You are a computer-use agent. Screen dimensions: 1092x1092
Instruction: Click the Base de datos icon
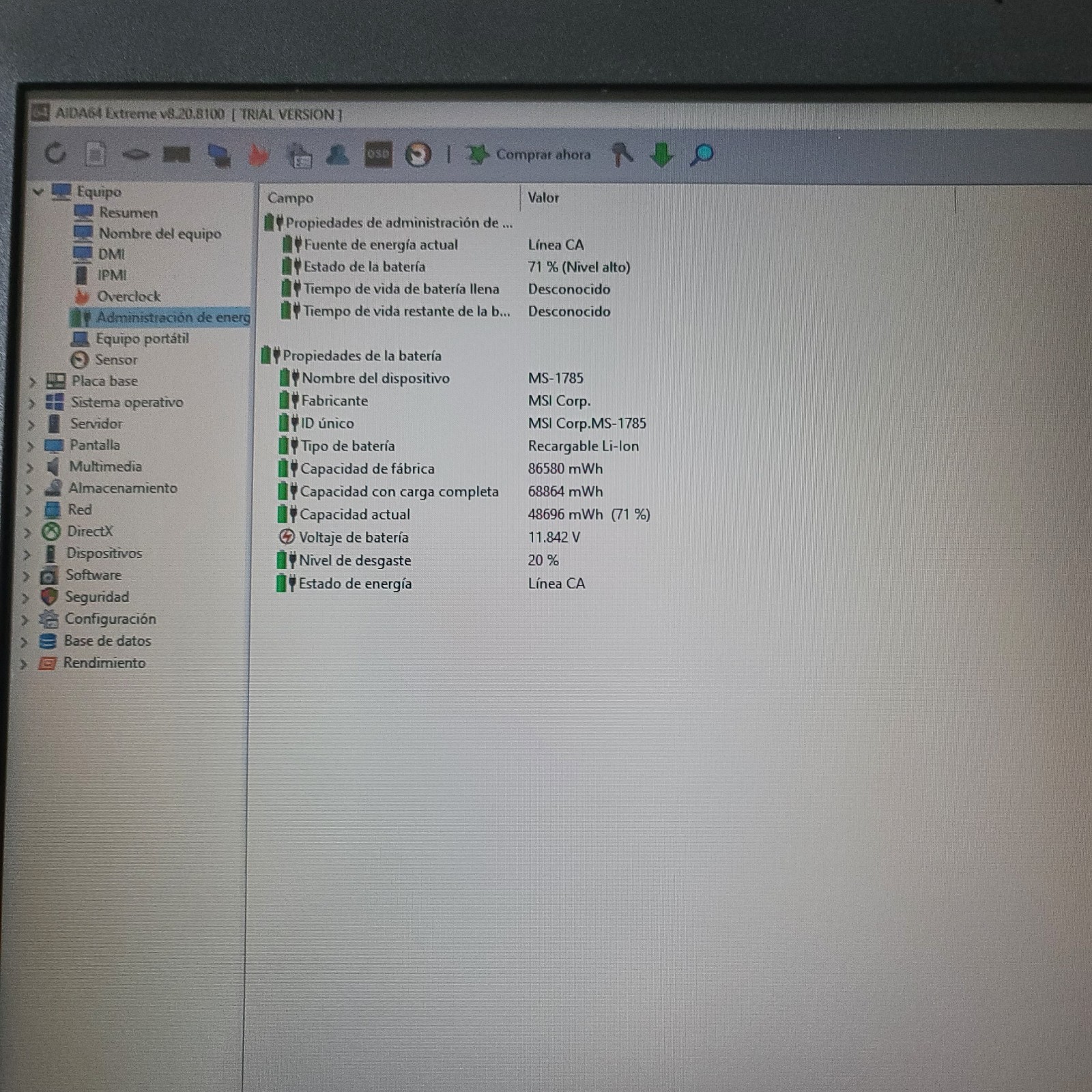(x=48, y=641)
